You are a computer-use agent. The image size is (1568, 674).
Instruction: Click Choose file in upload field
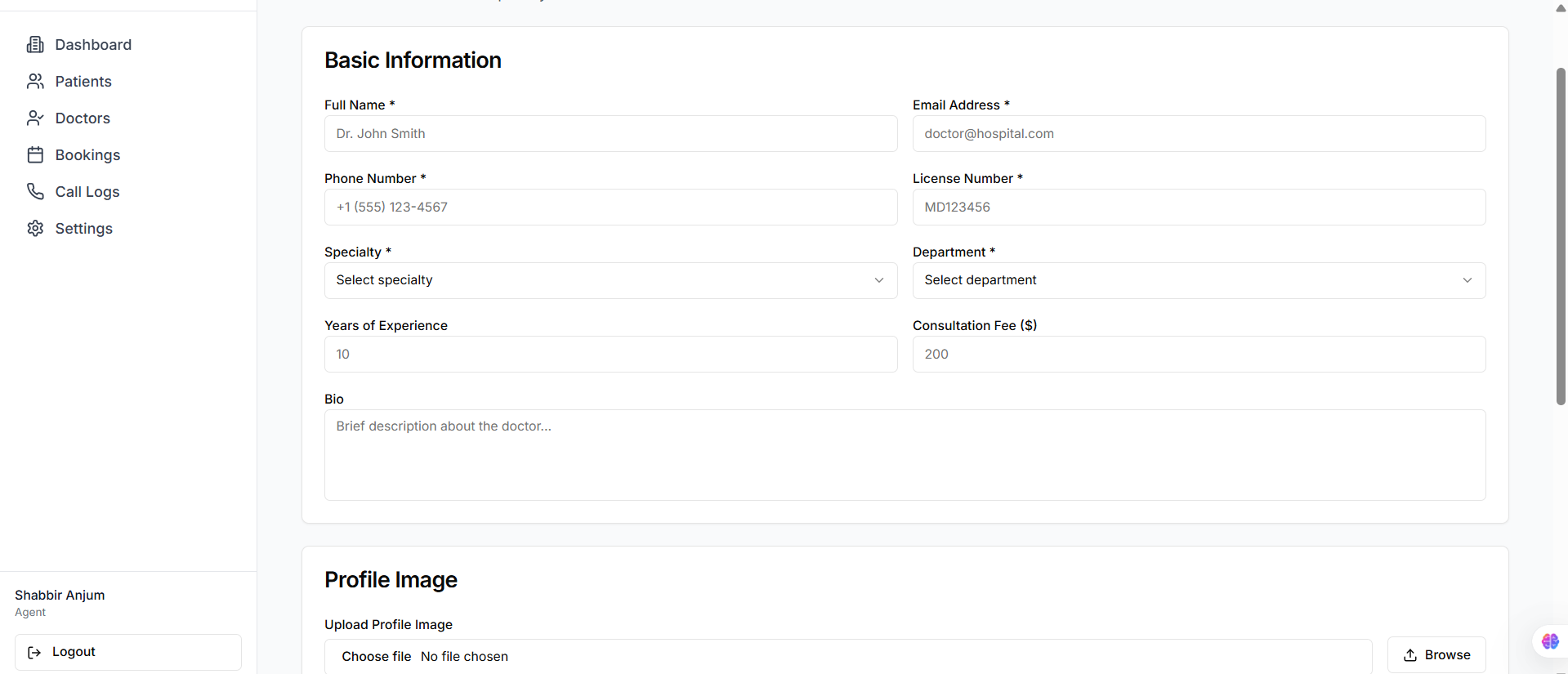(x=377, y=657)
